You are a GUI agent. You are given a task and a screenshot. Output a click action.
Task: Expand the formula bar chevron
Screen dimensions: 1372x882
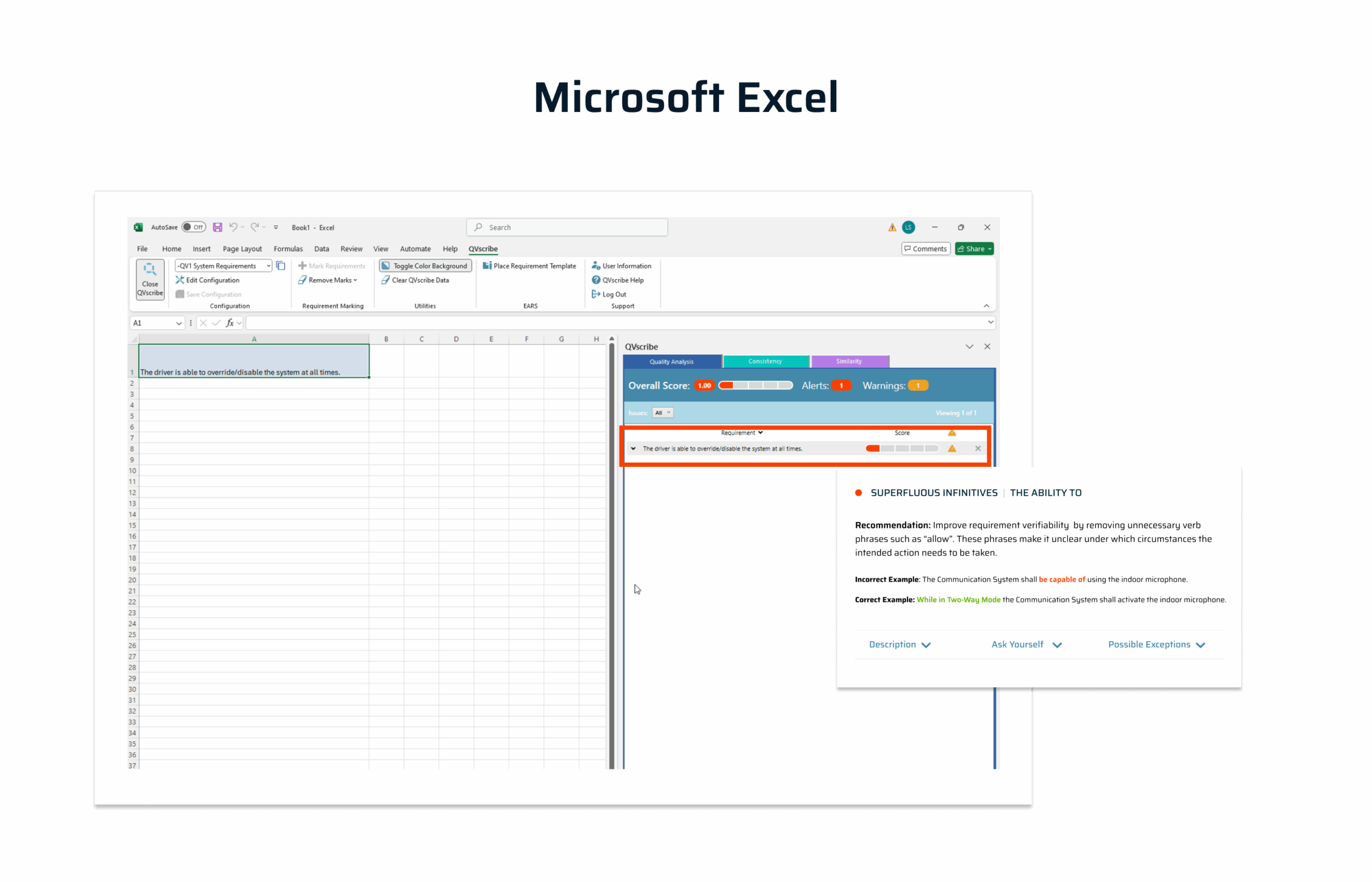pyautogui.click(x=990, y=323)
